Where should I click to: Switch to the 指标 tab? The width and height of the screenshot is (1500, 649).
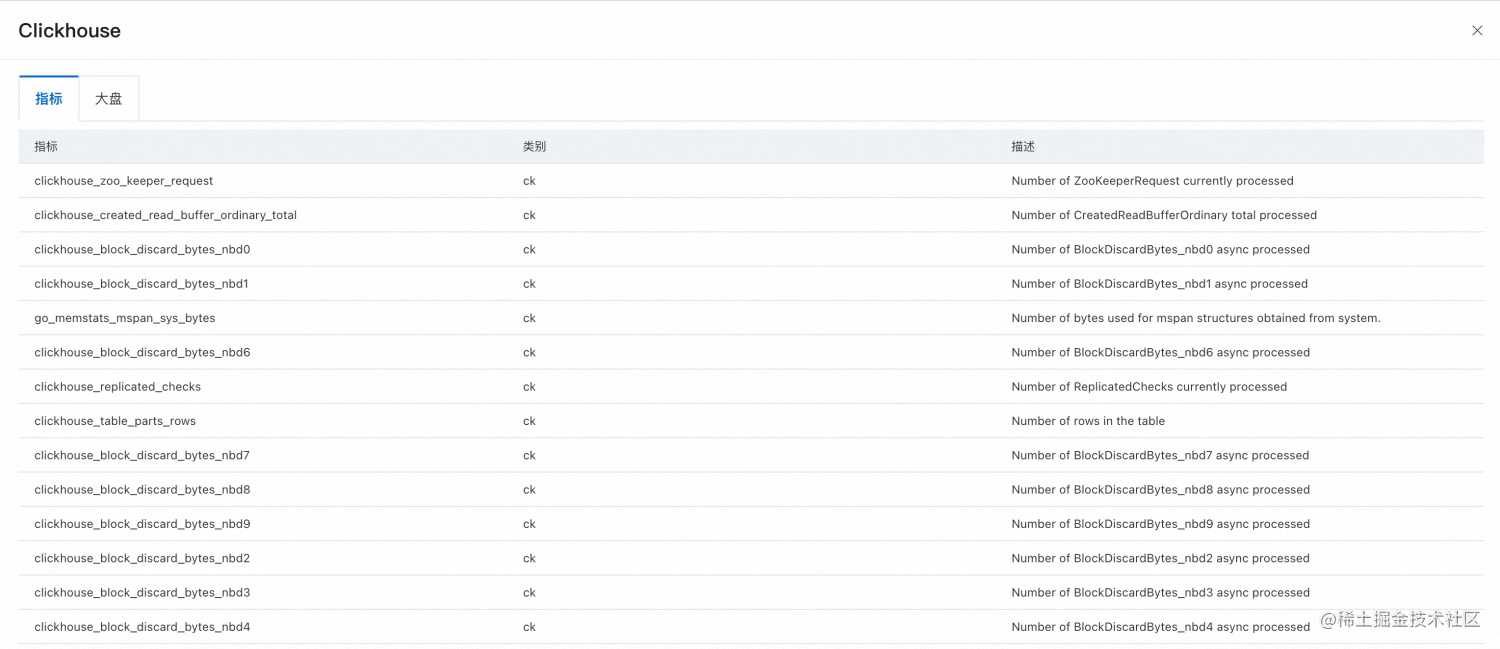[49, 99]
